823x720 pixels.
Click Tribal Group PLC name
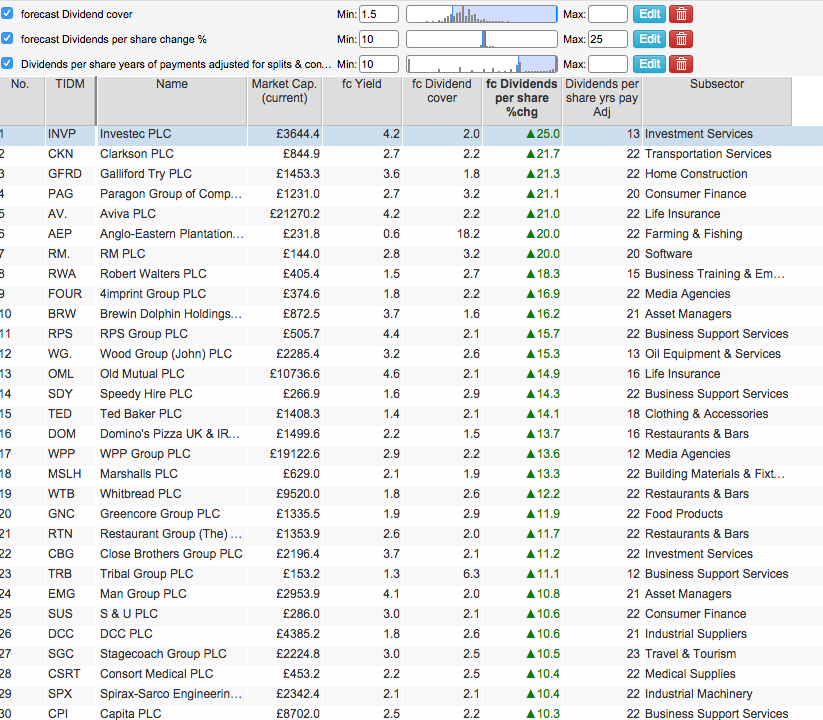(x=146, y=574)
